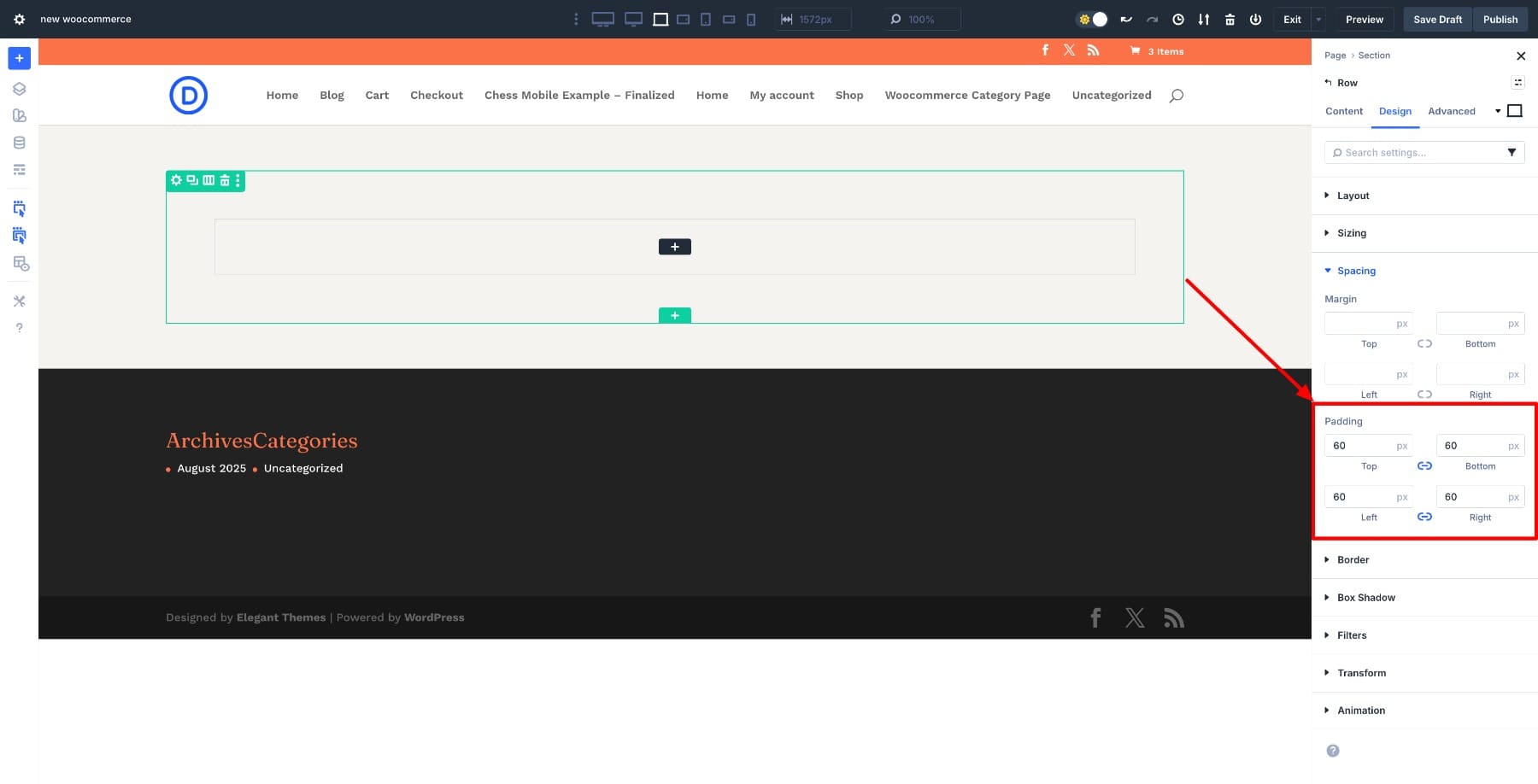Select the tablet preview device icon

point(705,19)
